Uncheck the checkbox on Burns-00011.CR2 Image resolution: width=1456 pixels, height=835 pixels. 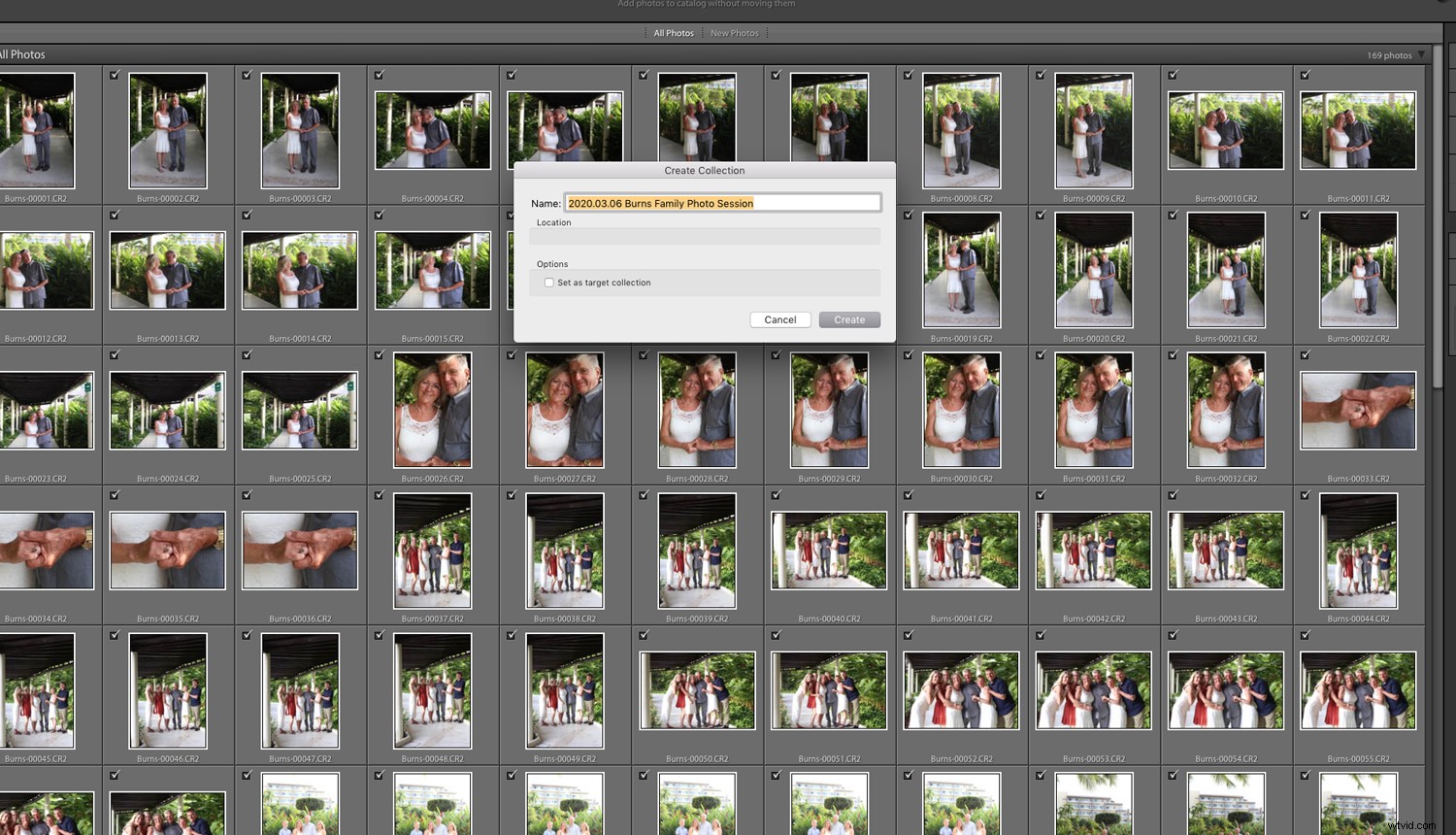tap(1305, 74)
